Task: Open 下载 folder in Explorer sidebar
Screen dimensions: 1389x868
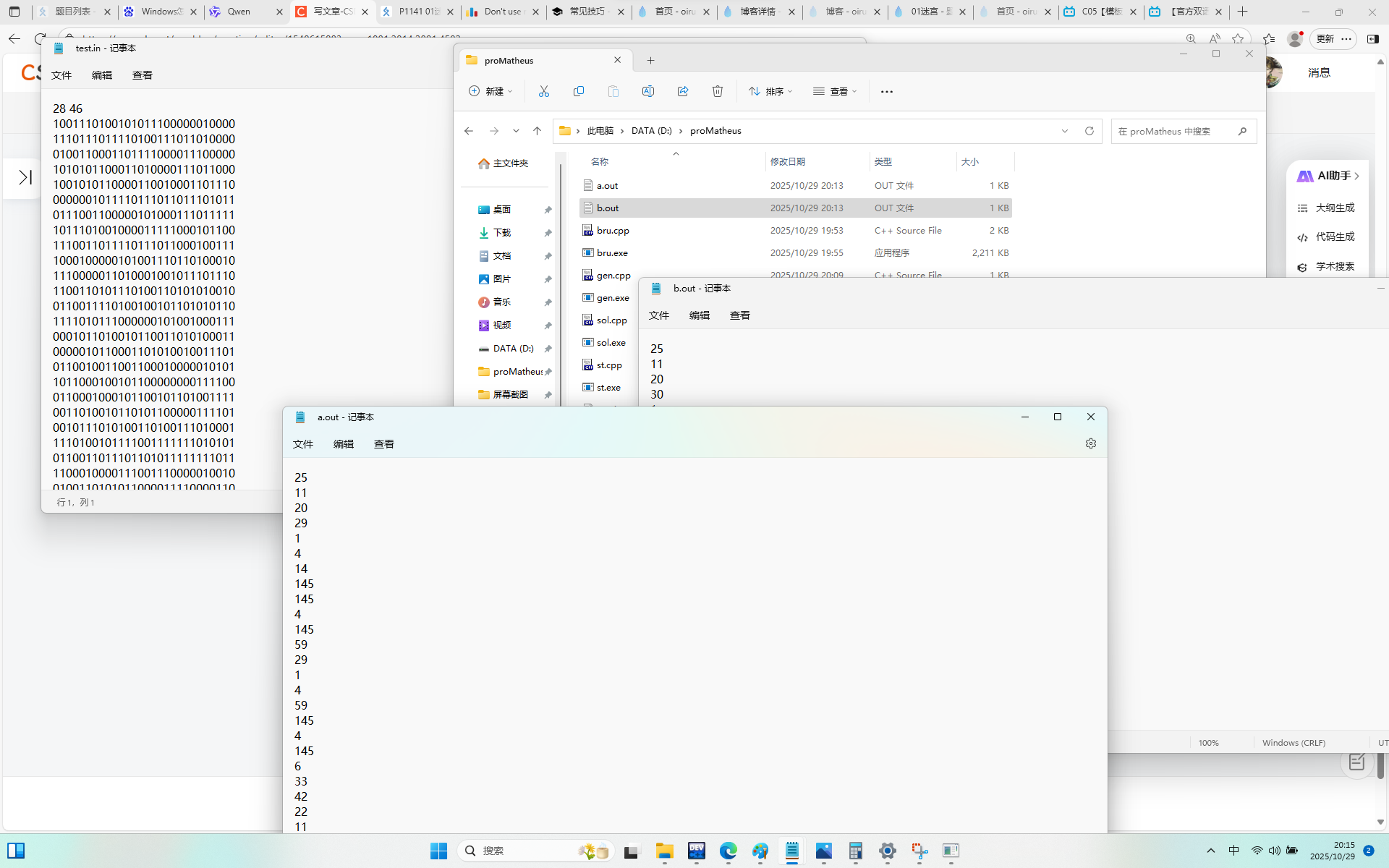Action: (502, 233)
